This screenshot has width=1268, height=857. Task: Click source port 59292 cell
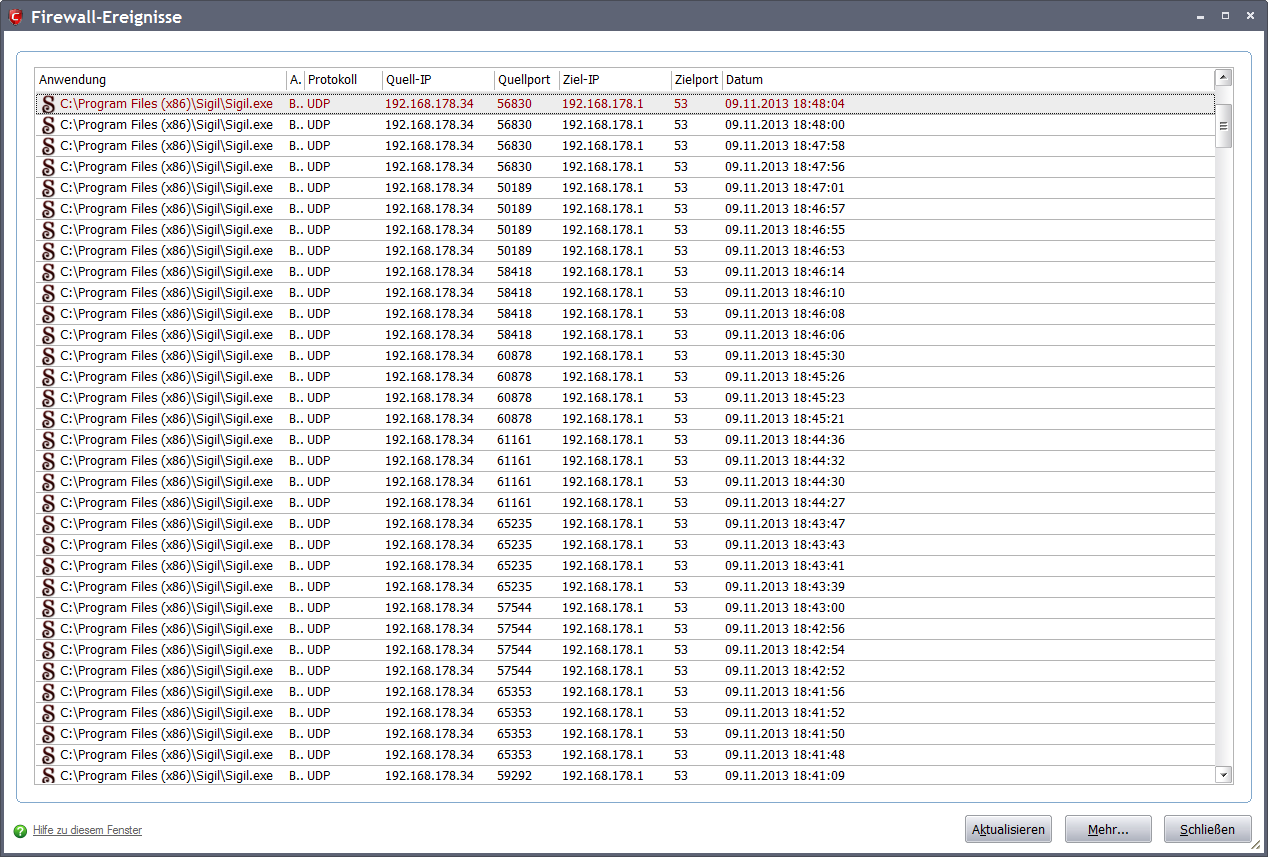pos(514,776)
